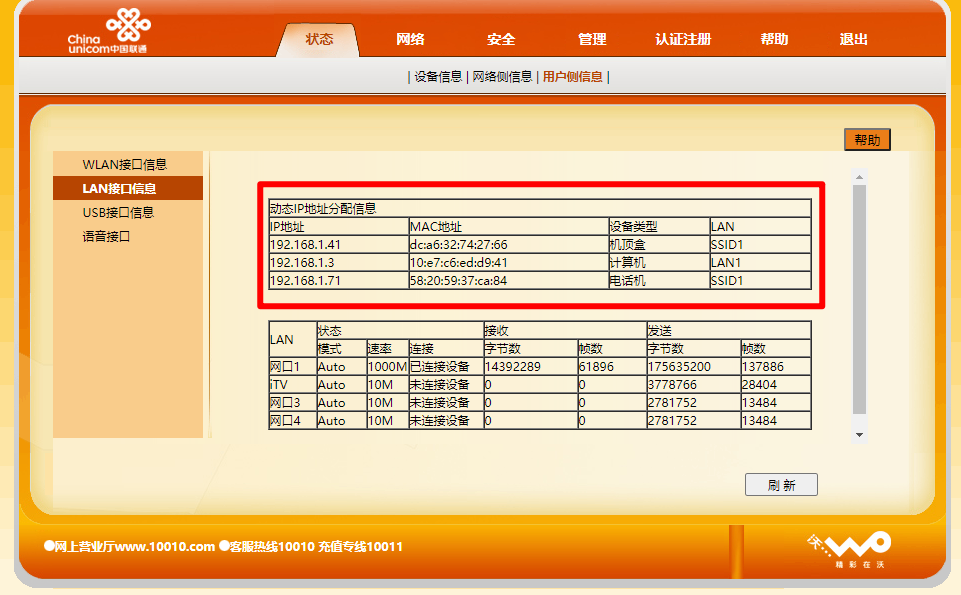Screen dimensions: 961x595
Task: Open the 状态 tab
Action: (319, 39)
